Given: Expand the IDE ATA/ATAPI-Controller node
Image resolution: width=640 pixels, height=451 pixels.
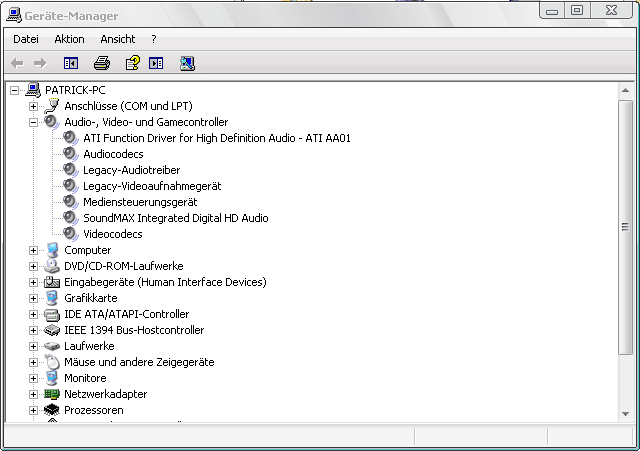Looking at the screenshot, I should pos(33,314).
